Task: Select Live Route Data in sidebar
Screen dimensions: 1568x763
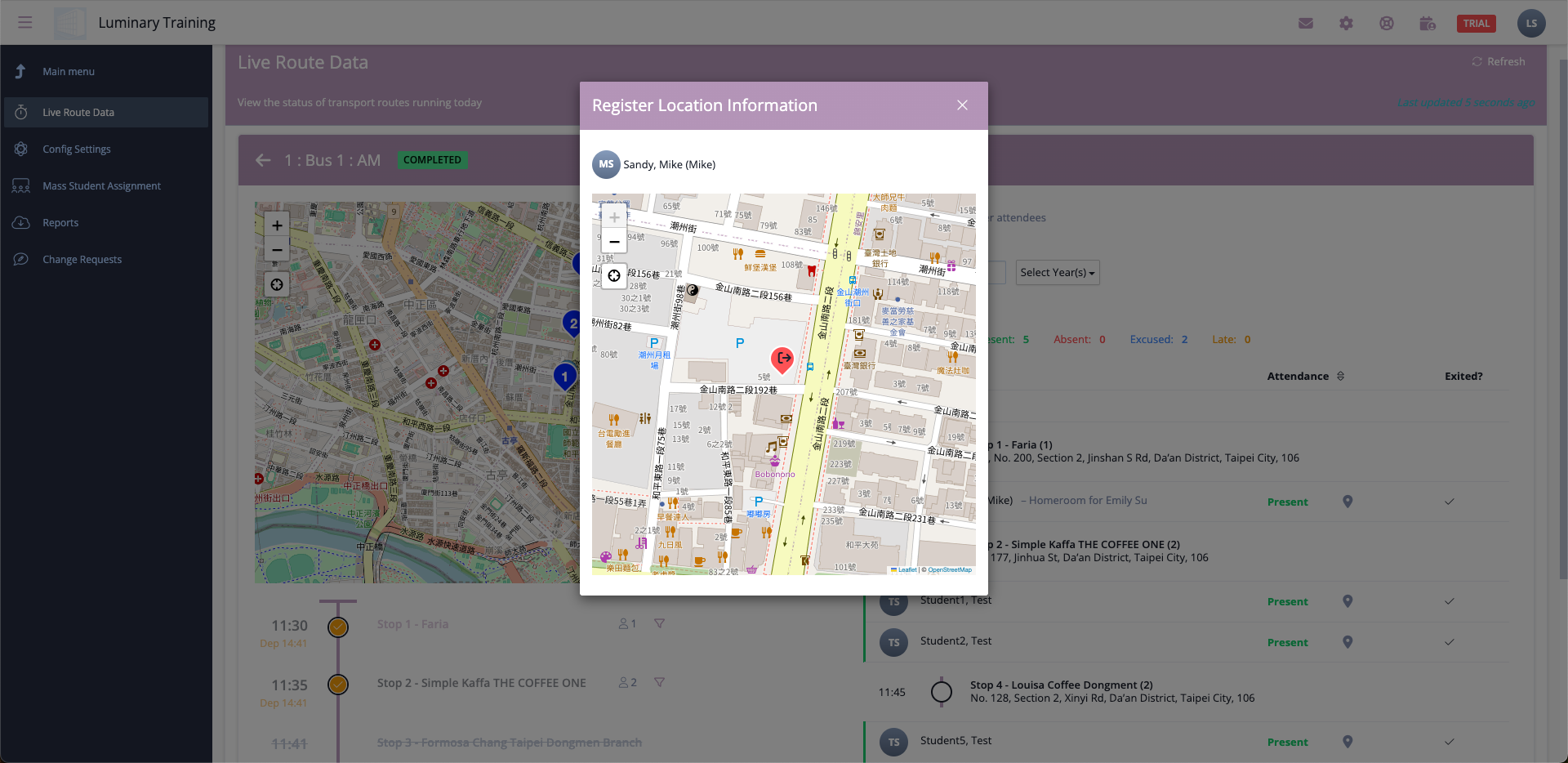Action: coord(106,112)
